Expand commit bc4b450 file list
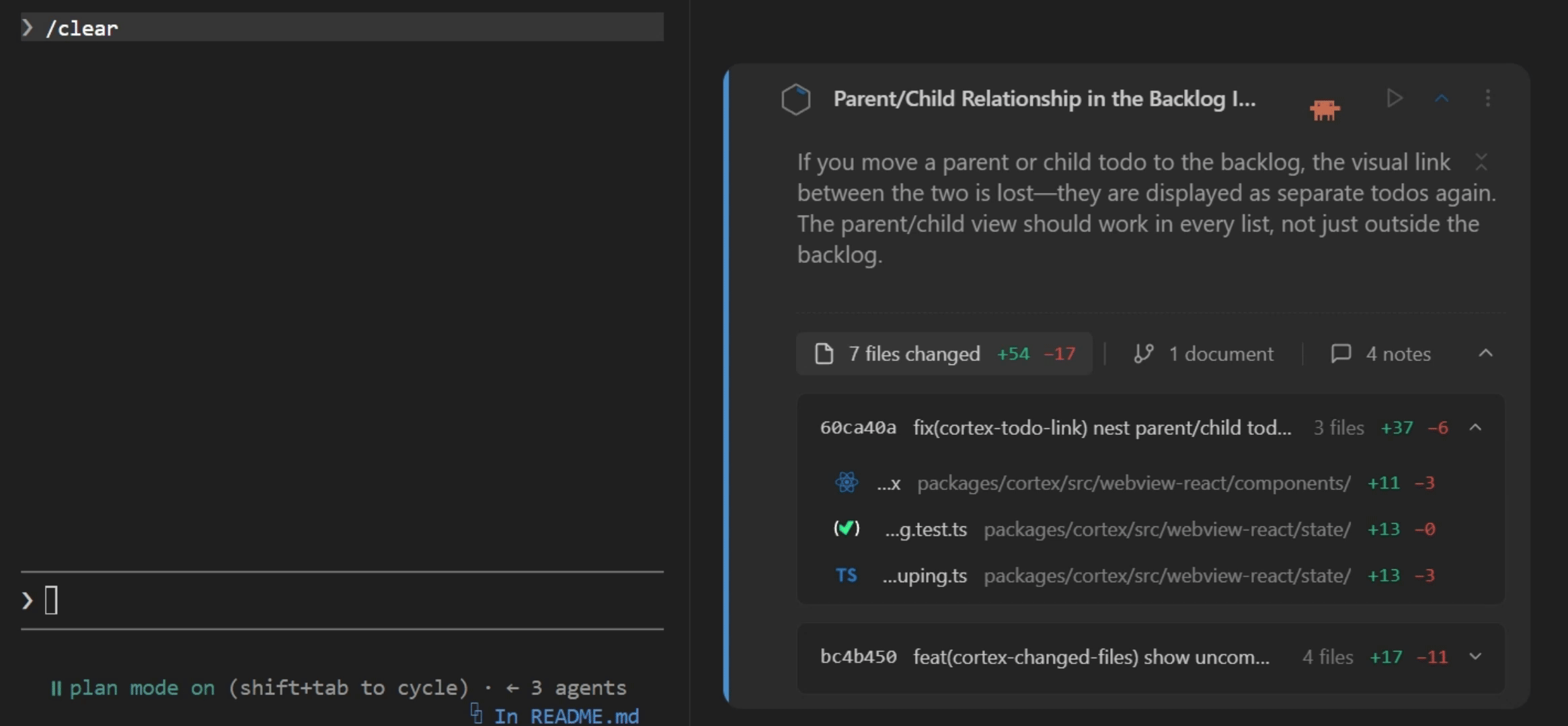Image resolution: width=1568 pixels, height=726 pixels. click(x=1475, y=657)
